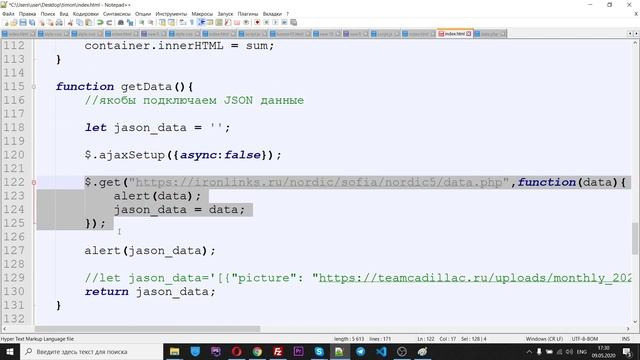Click 'return jason_data;' on line 130
640x360 pixels.
coord(150,291)
